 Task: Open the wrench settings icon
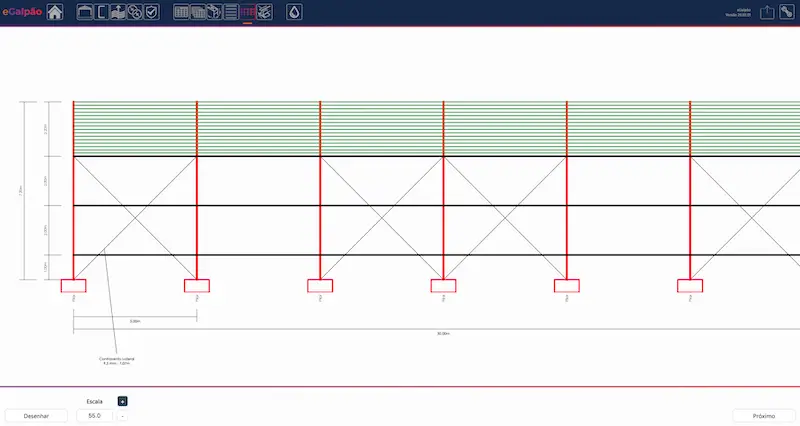click(786, 12)
